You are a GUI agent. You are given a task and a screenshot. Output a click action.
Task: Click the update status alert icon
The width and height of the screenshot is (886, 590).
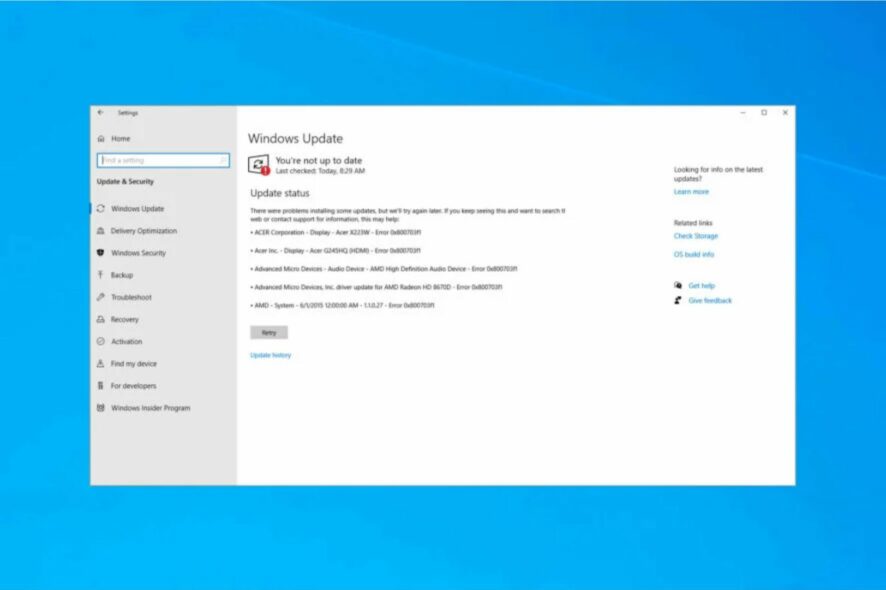[259, 164]
